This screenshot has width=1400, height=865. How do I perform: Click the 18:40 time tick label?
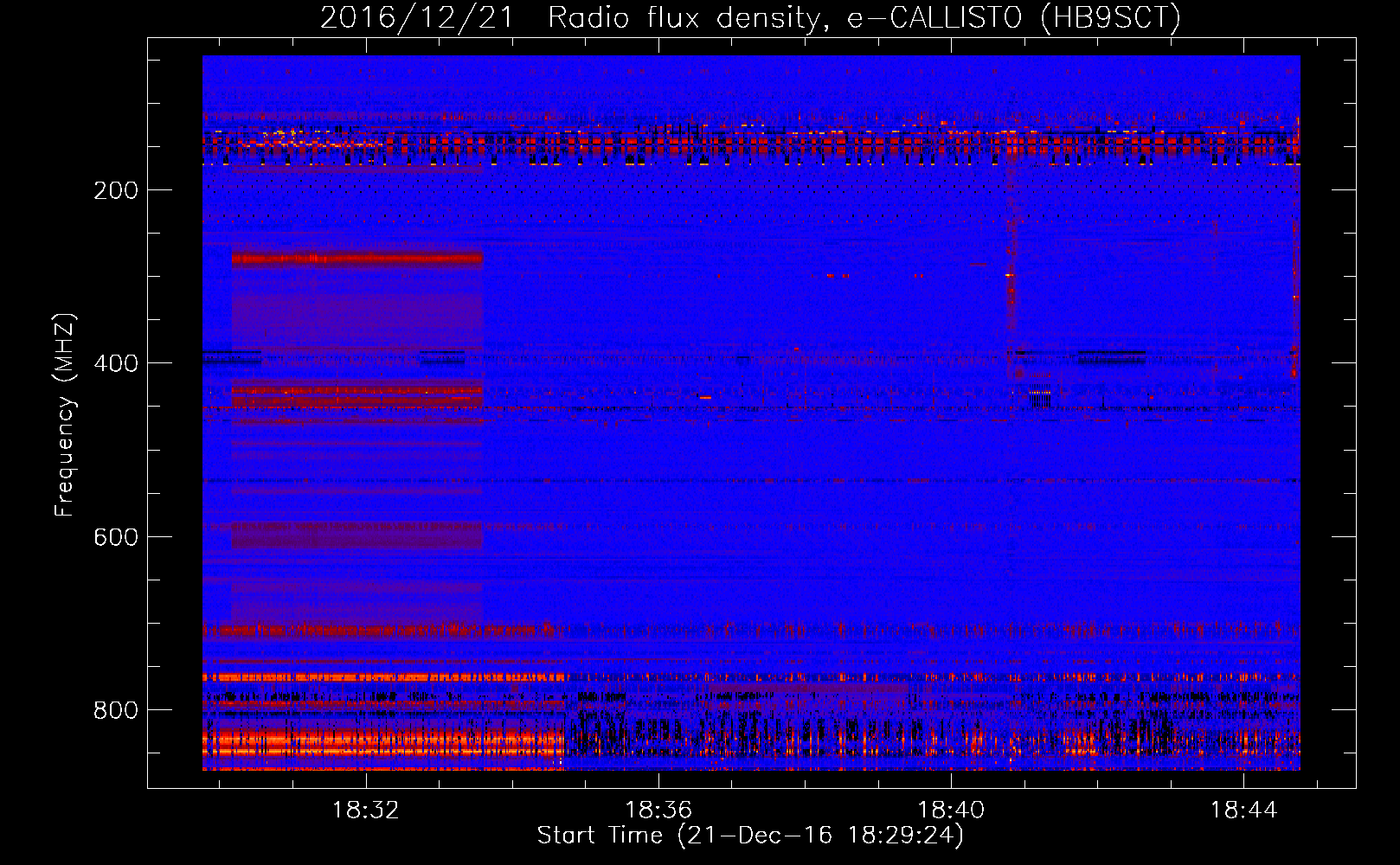[x=951, y=811]
